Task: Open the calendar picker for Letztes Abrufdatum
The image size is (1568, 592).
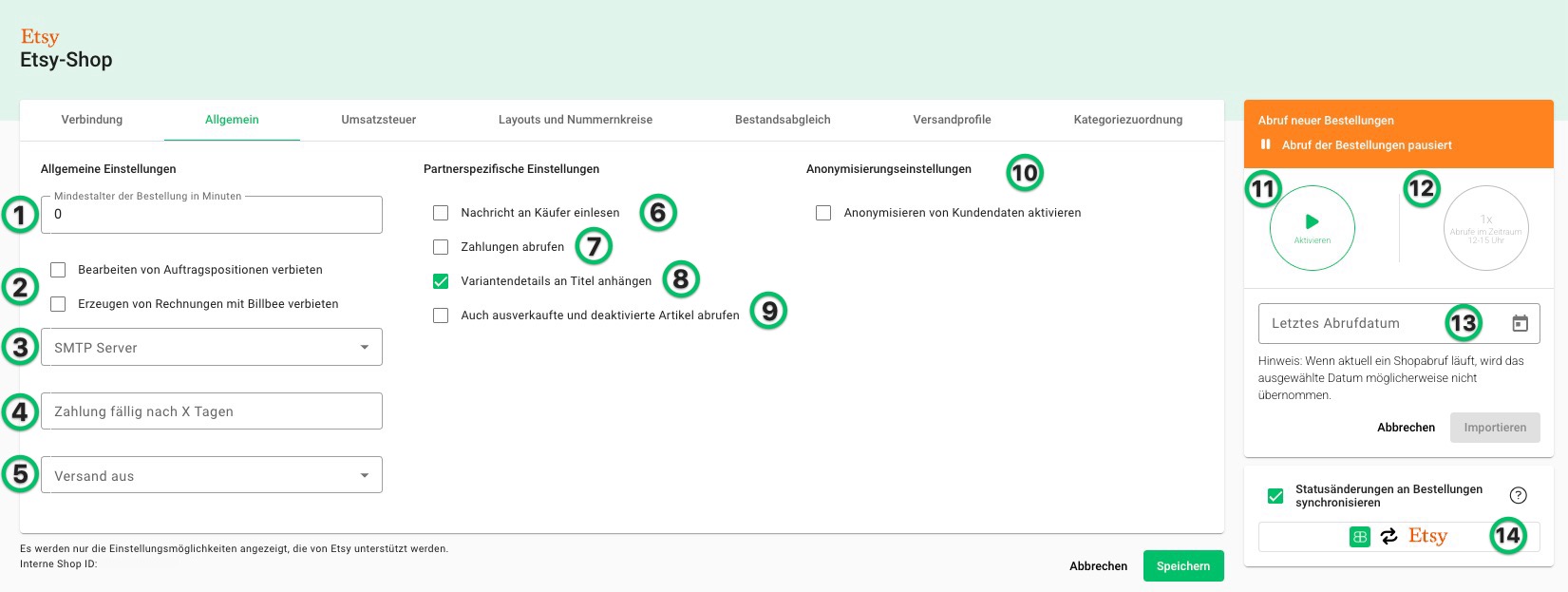Action: 1520,323
